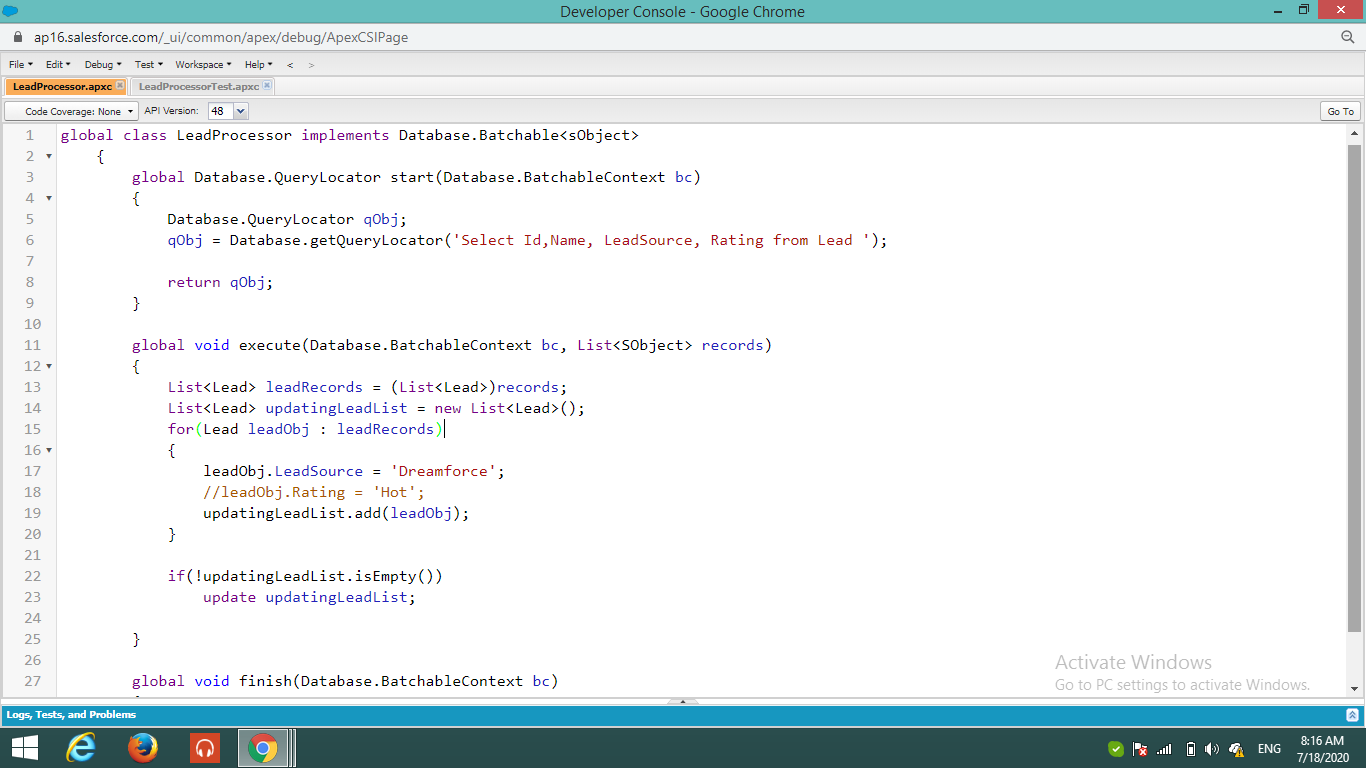The image size is (1366, 768).
Task: Click 'LeadProcessor' class name on line 1
Action: (234, 135)
